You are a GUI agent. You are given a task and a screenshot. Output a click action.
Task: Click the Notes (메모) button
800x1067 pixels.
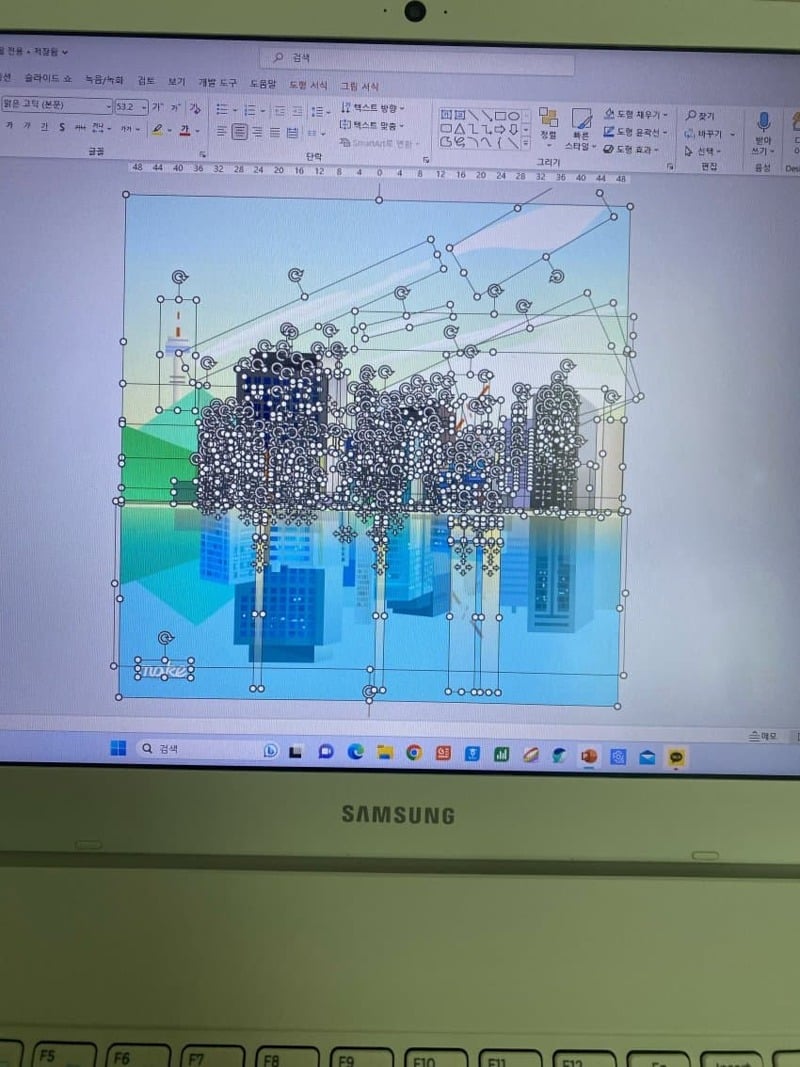762,736
